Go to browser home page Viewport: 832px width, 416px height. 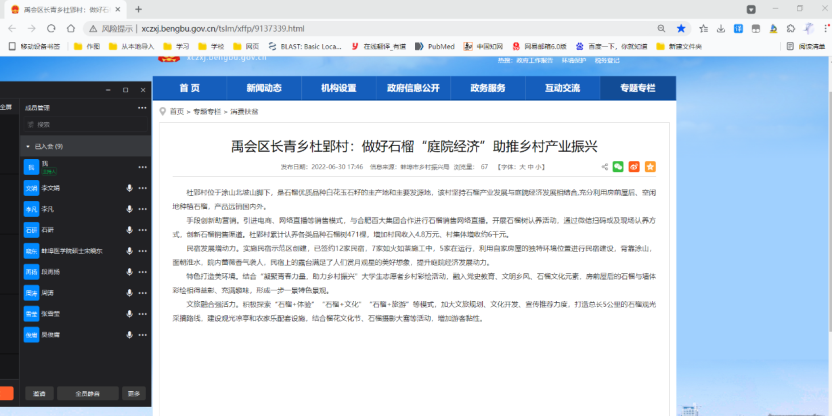71,29
